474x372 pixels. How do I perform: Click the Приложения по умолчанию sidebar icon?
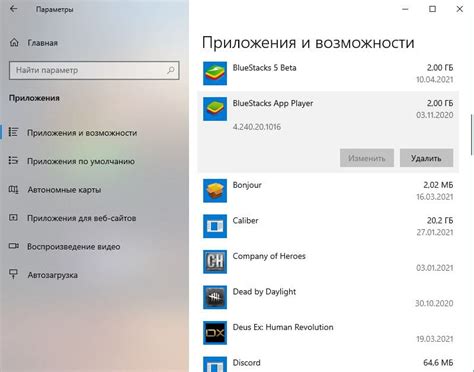tap(13, 161)
